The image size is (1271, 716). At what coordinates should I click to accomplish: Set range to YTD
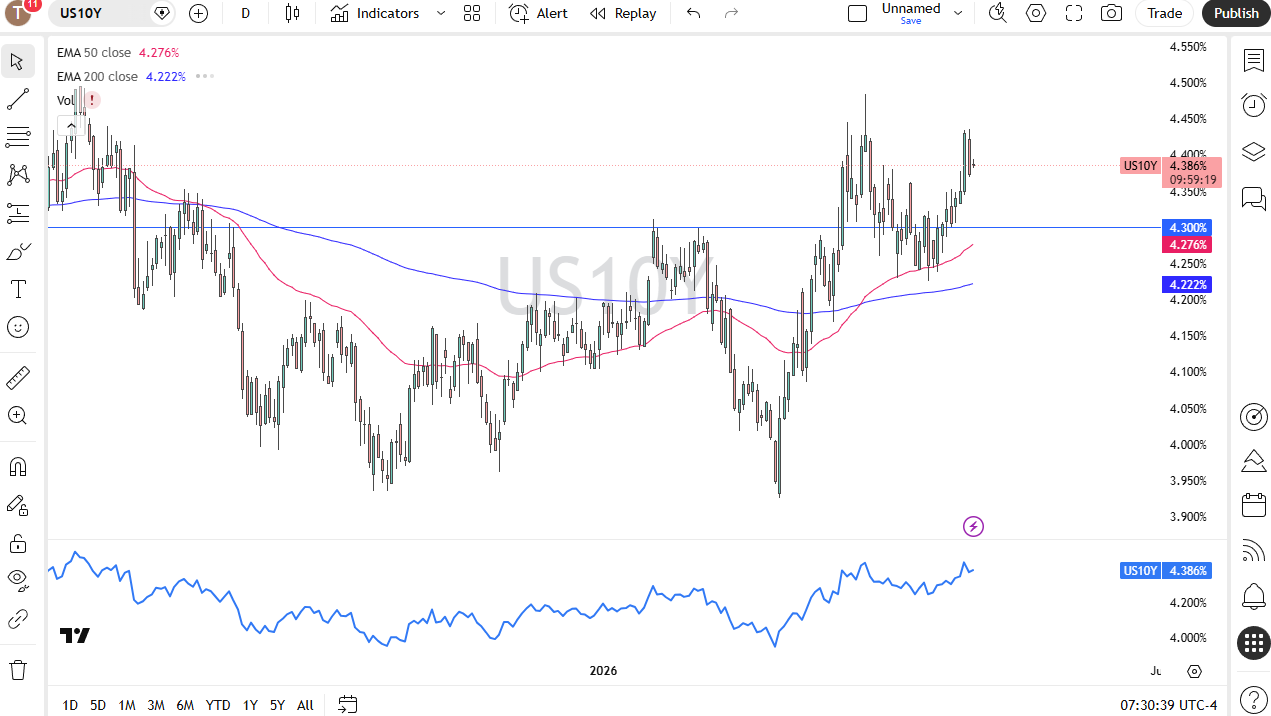coord(218,705)
